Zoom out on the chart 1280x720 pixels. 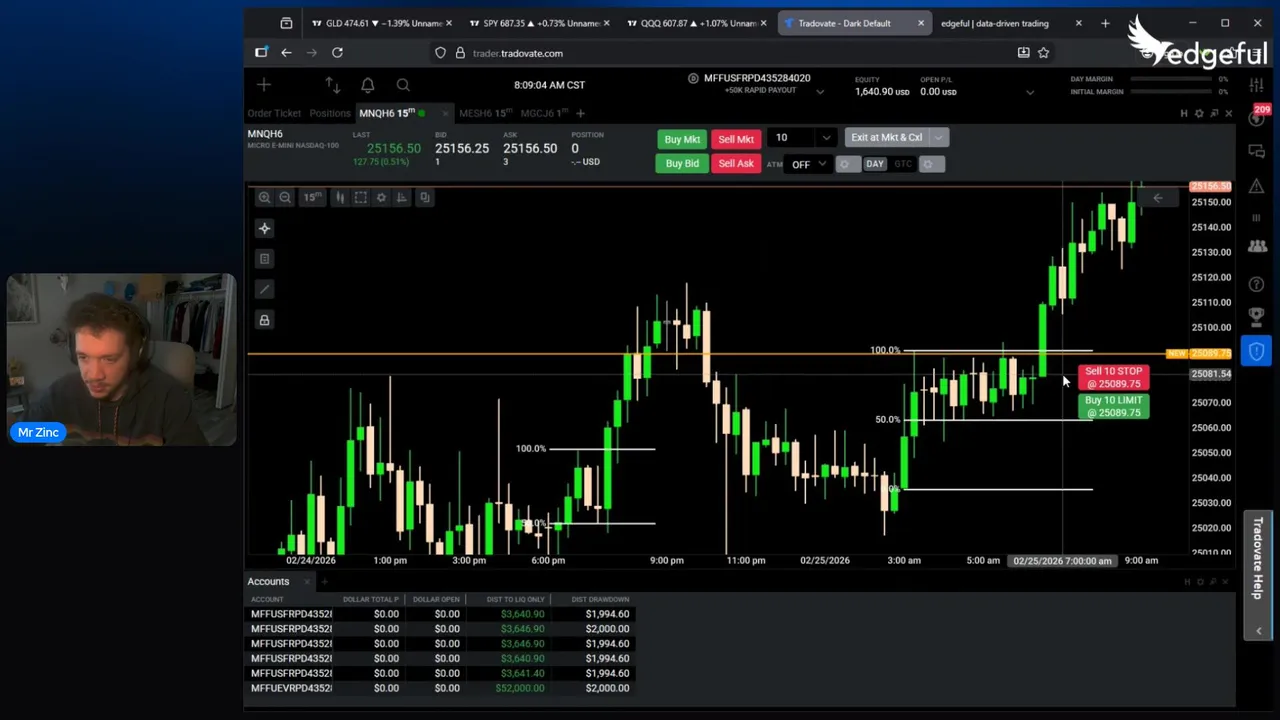tap(285, 197)
